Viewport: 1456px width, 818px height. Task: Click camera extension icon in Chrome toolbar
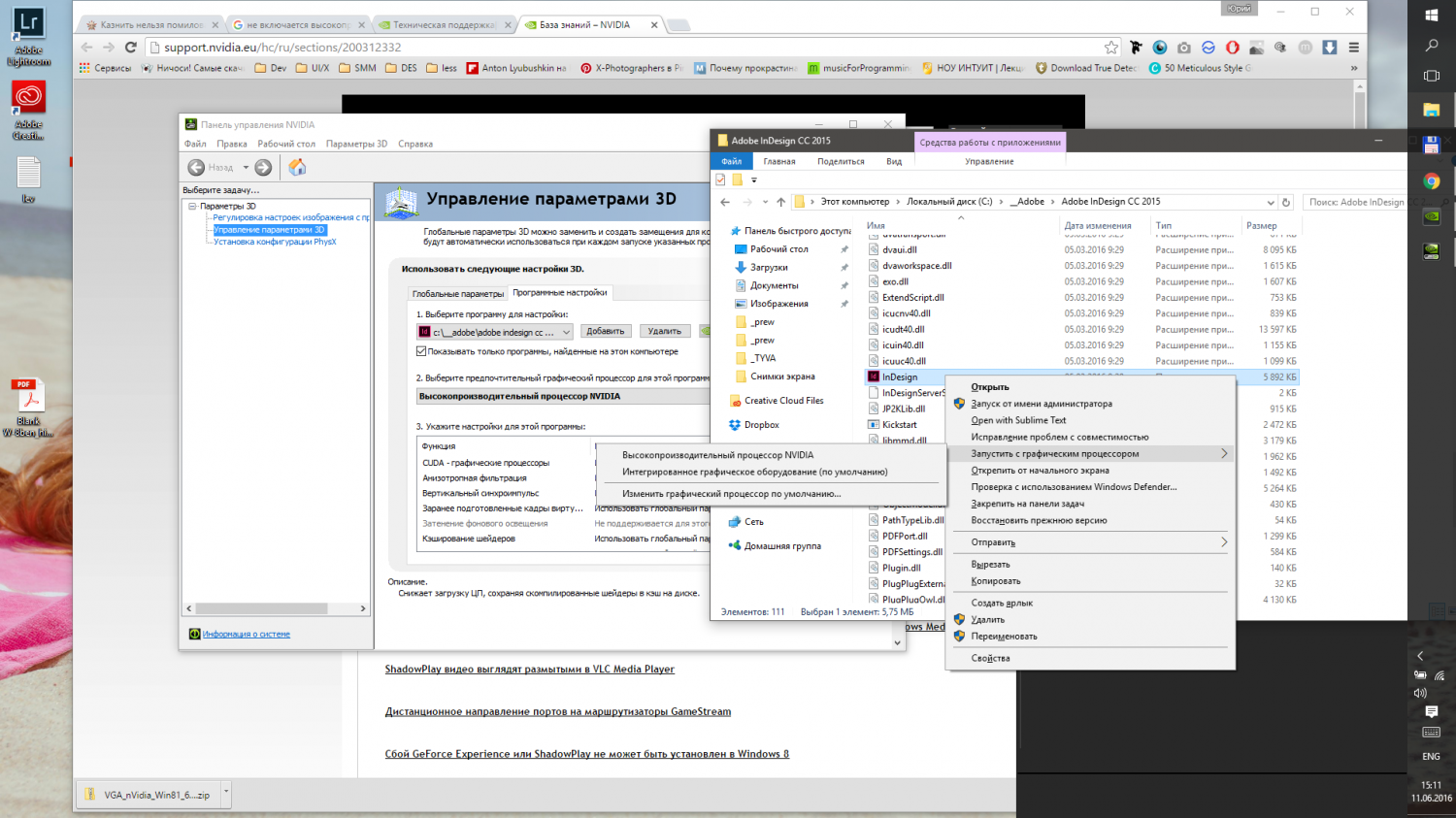(1183, 47)
